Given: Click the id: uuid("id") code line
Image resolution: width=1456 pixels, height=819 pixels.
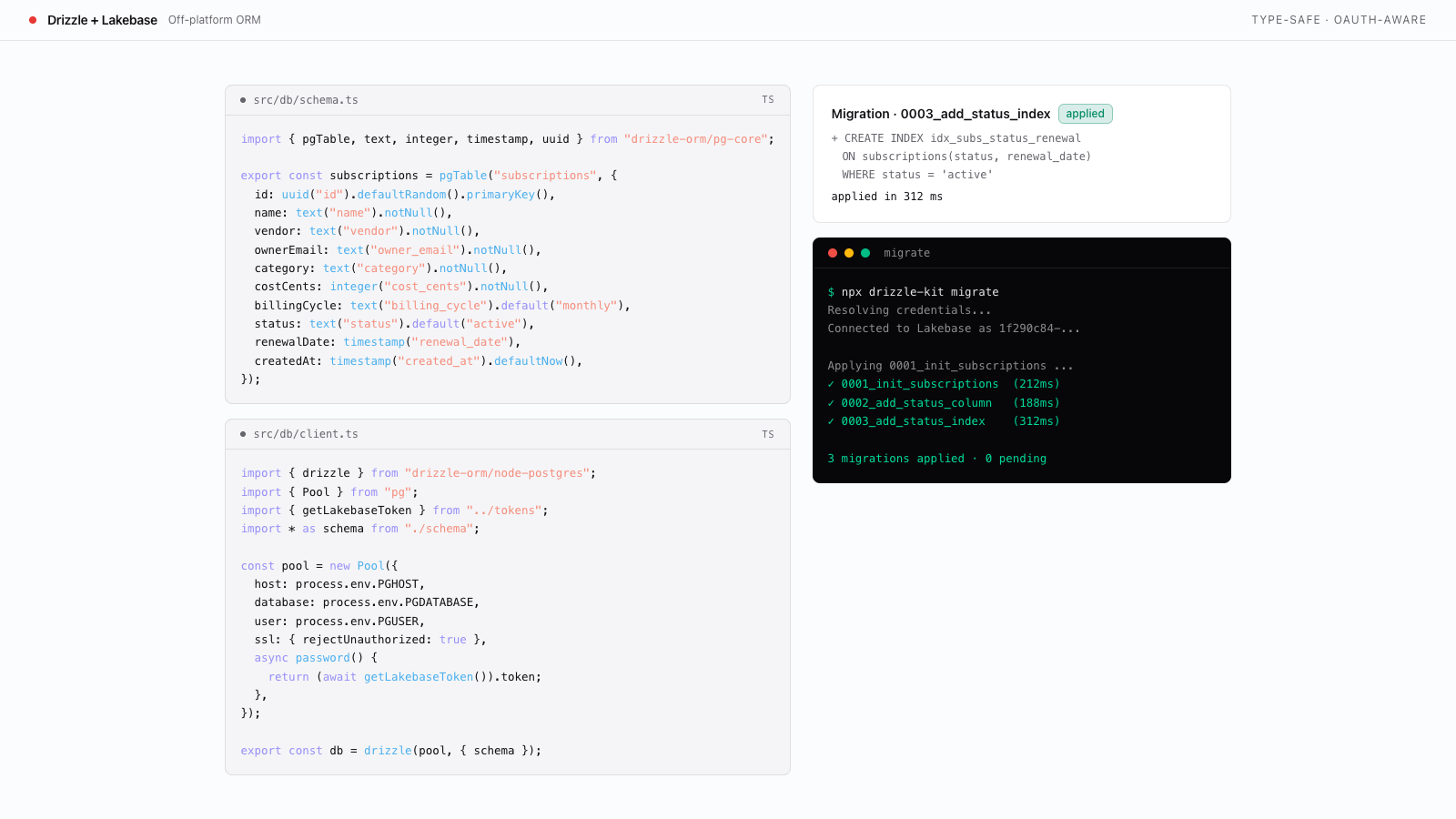Looking at the screenshot, I should [405, 195].
